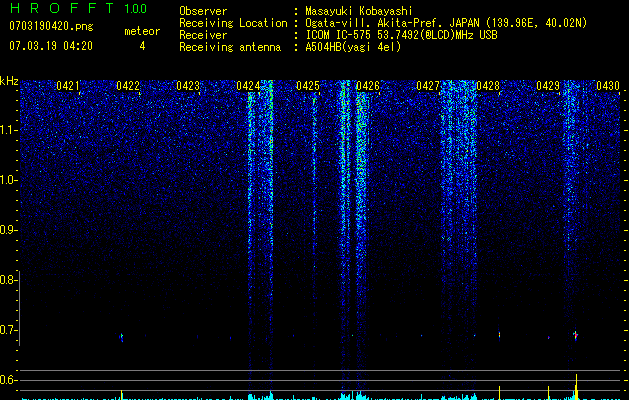Click the tallest yellow spike in bottom graph
Image resolution: width=629 pixels, height=400 pixels.
(576, 386)
